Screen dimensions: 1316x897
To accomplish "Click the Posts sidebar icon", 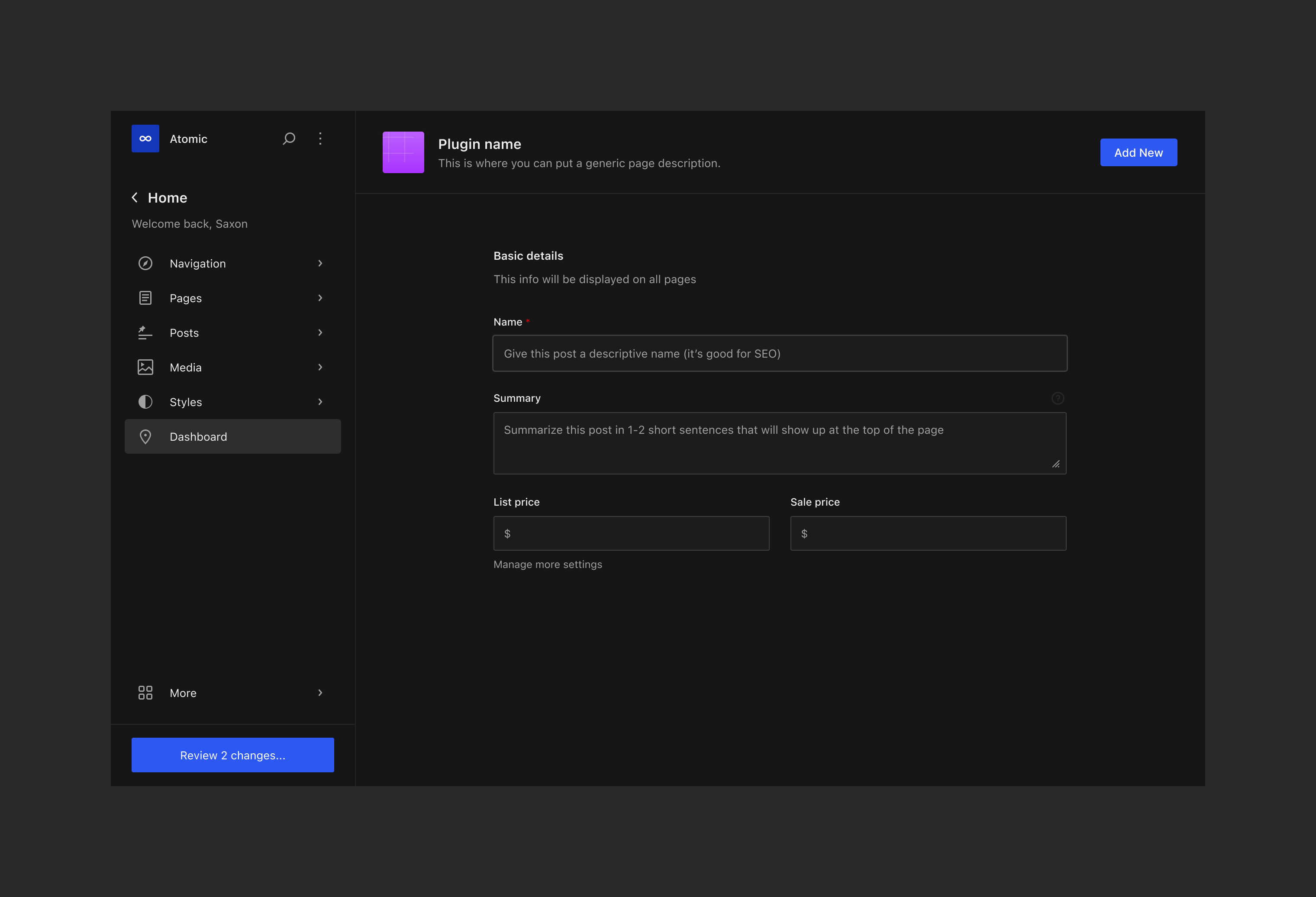I will coord(145,332).
